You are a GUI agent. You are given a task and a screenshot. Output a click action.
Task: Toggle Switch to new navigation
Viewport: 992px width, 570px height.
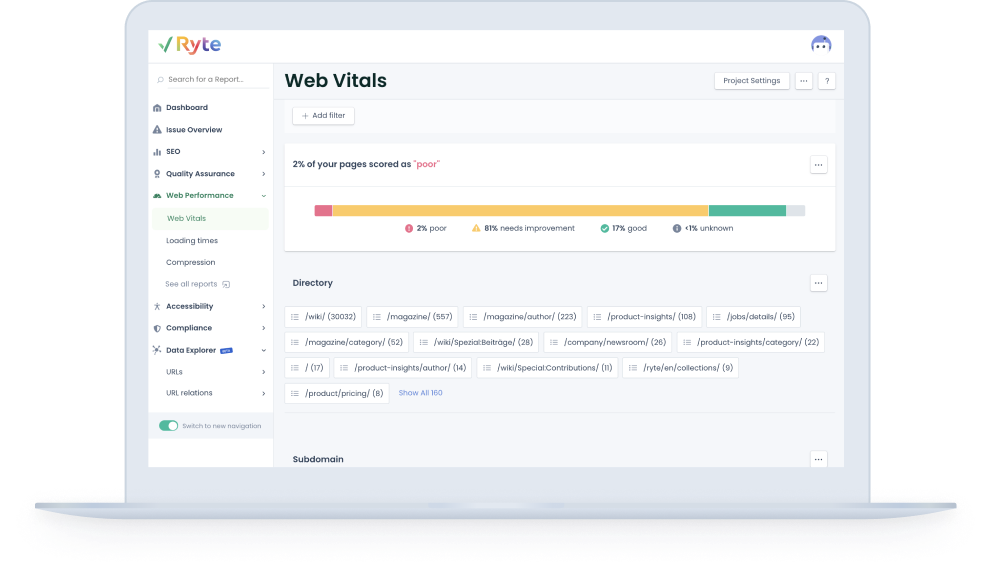(168, 426)
